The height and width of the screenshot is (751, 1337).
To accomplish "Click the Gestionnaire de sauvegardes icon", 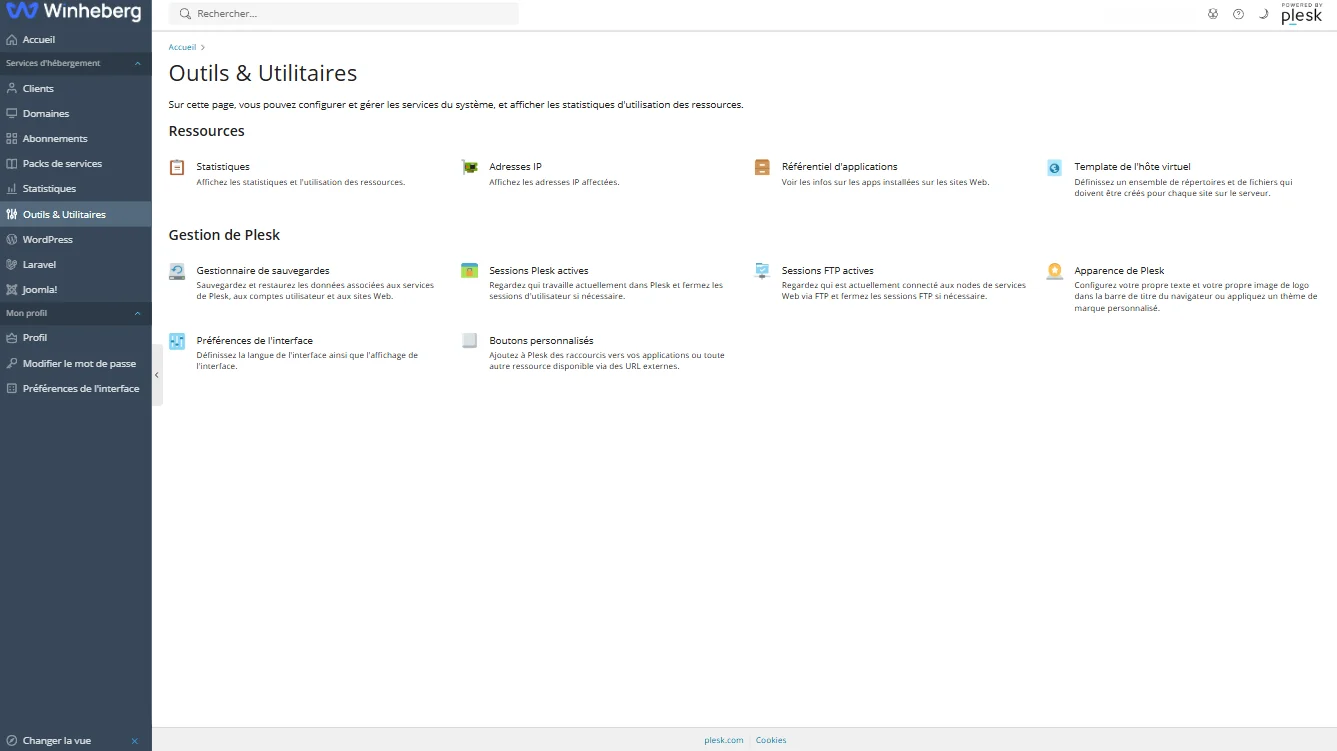I will coord(177,271).
